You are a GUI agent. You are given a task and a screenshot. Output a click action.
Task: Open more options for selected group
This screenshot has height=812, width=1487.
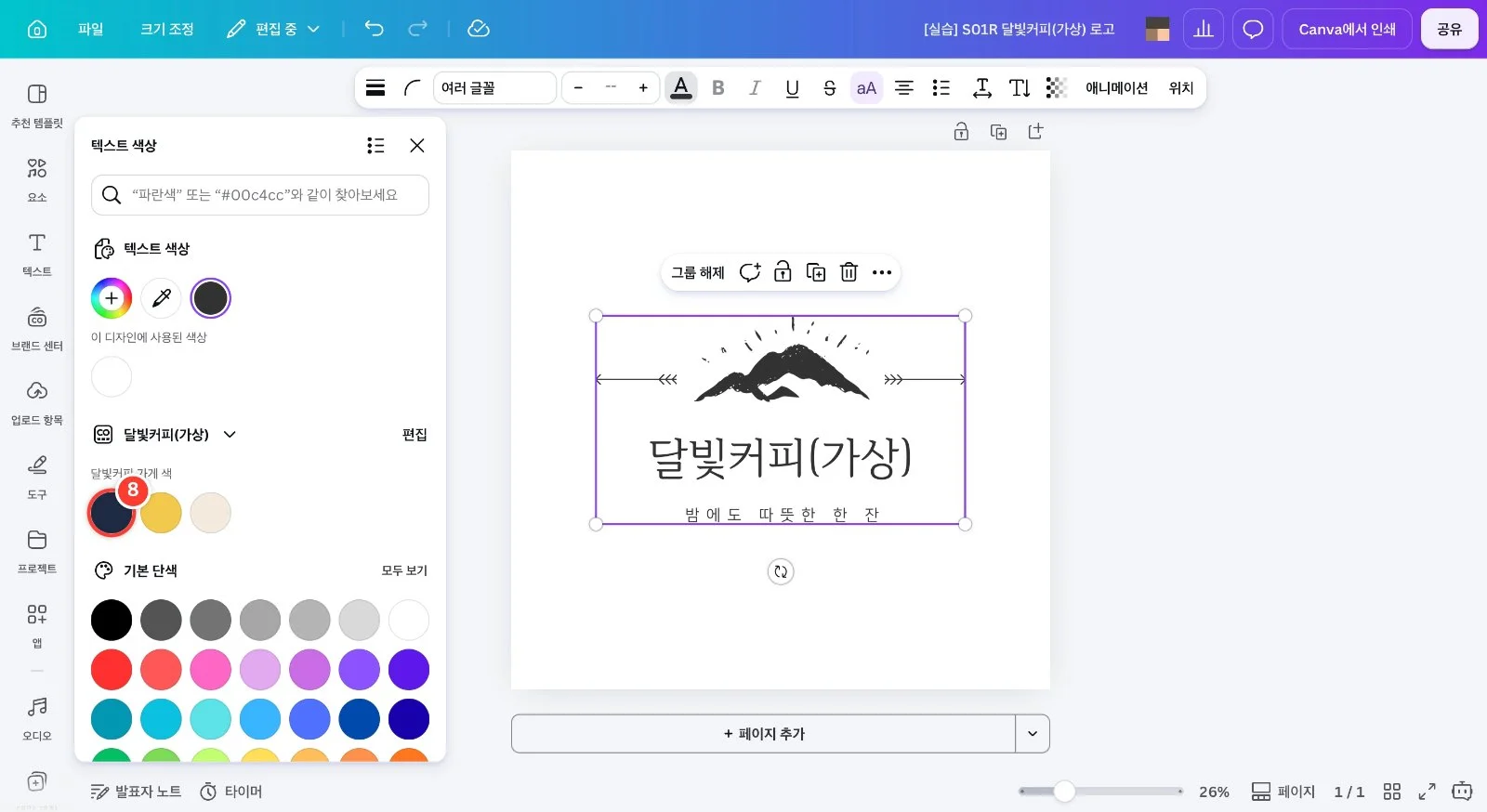coord(882,272)
